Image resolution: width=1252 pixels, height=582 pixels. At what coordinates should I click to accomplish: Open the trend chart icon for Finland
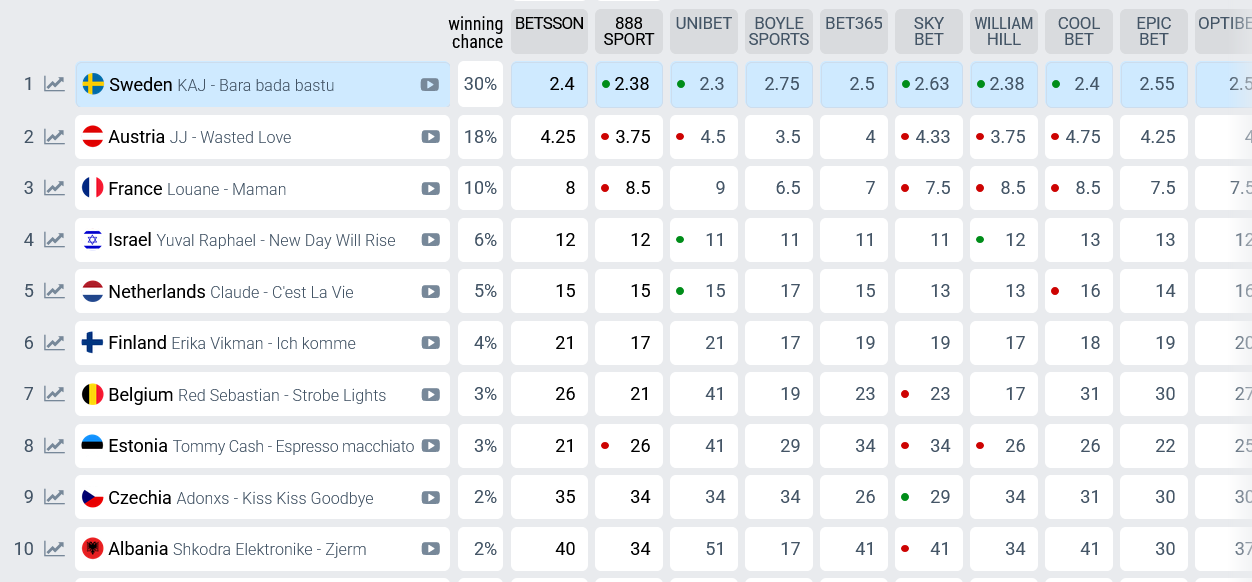[54, 343]
